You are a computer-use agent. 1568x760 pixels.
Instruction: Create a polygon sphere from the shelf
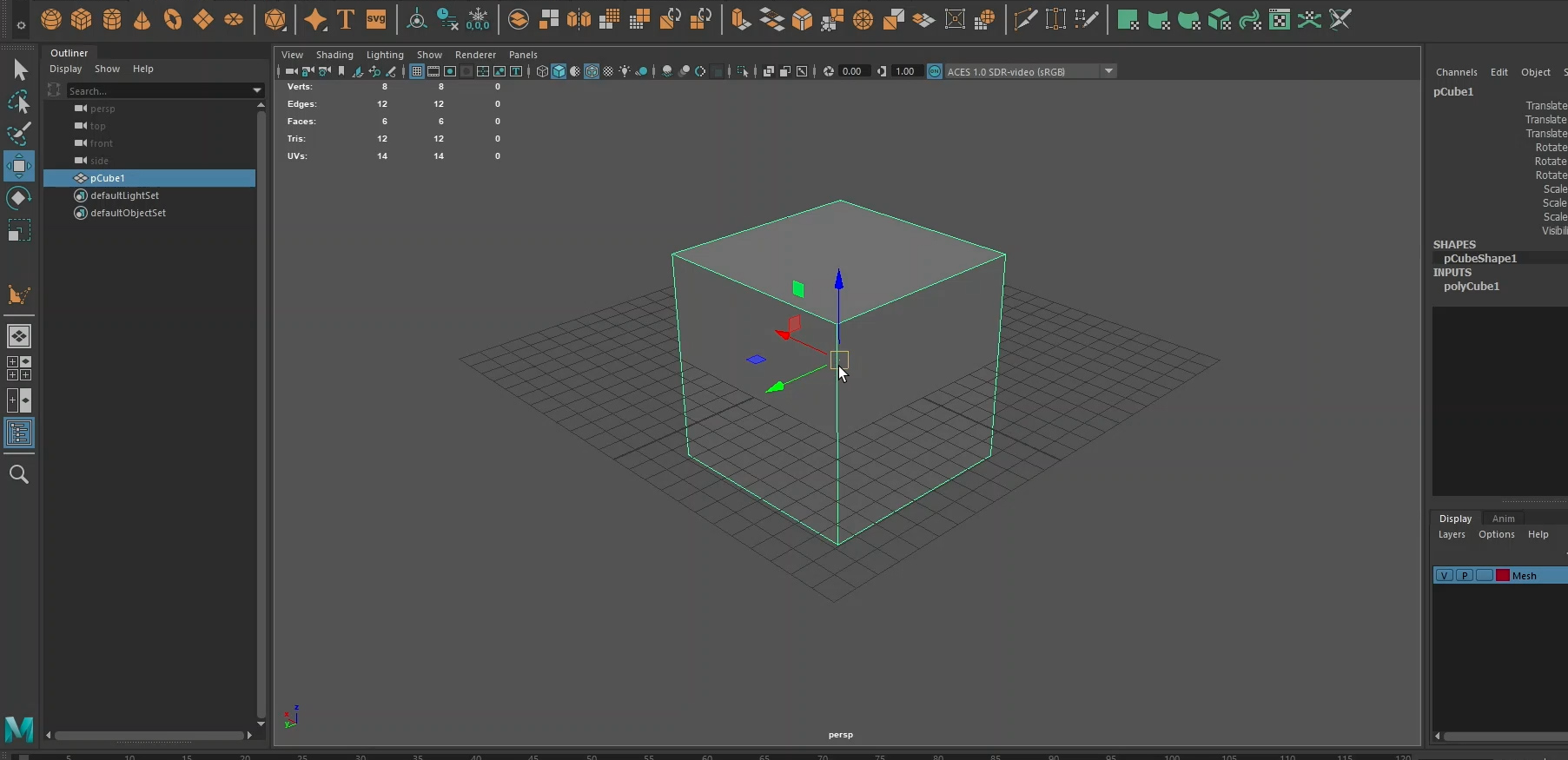51,19
